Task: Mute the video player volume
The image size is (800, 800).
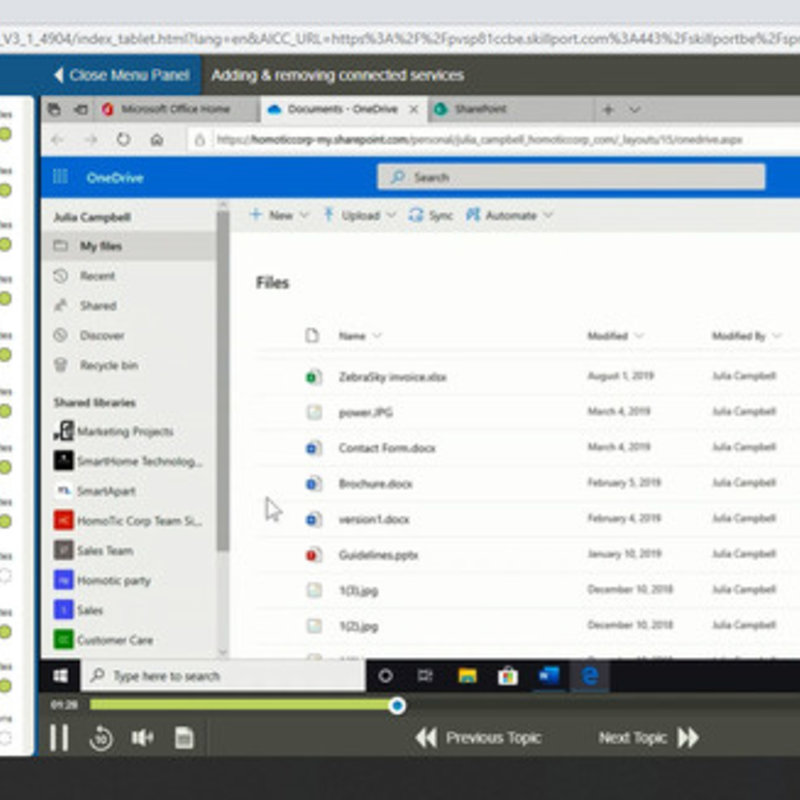Action: (x=142, y=738)
